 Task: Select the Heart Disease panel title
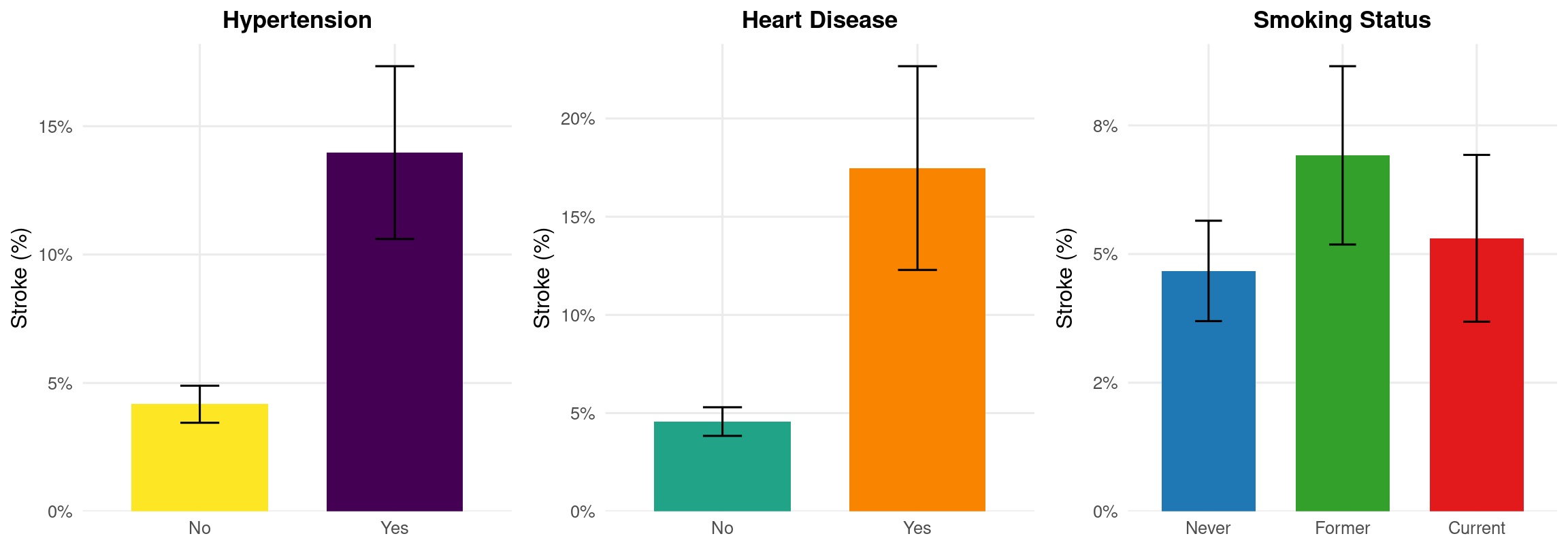(x=819, y=20)
